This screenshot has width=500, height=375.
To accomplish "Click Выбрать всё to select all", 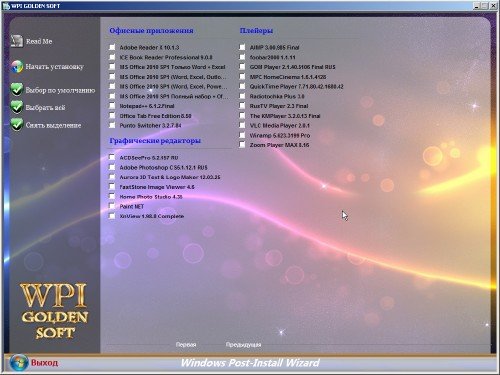I will [x=45, y=108].
